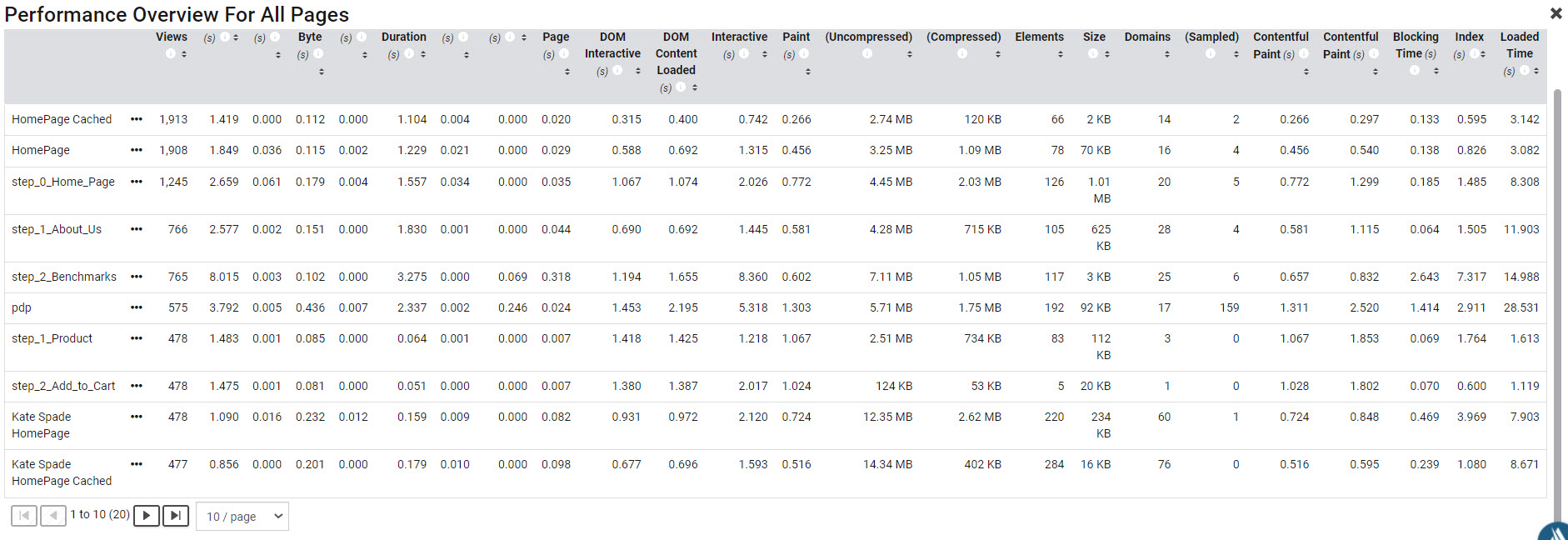Select the step_2_Add_to_Cart page name
Image resolution: width=1568 pixels, height=540 pixels.
tap(63, 386)
